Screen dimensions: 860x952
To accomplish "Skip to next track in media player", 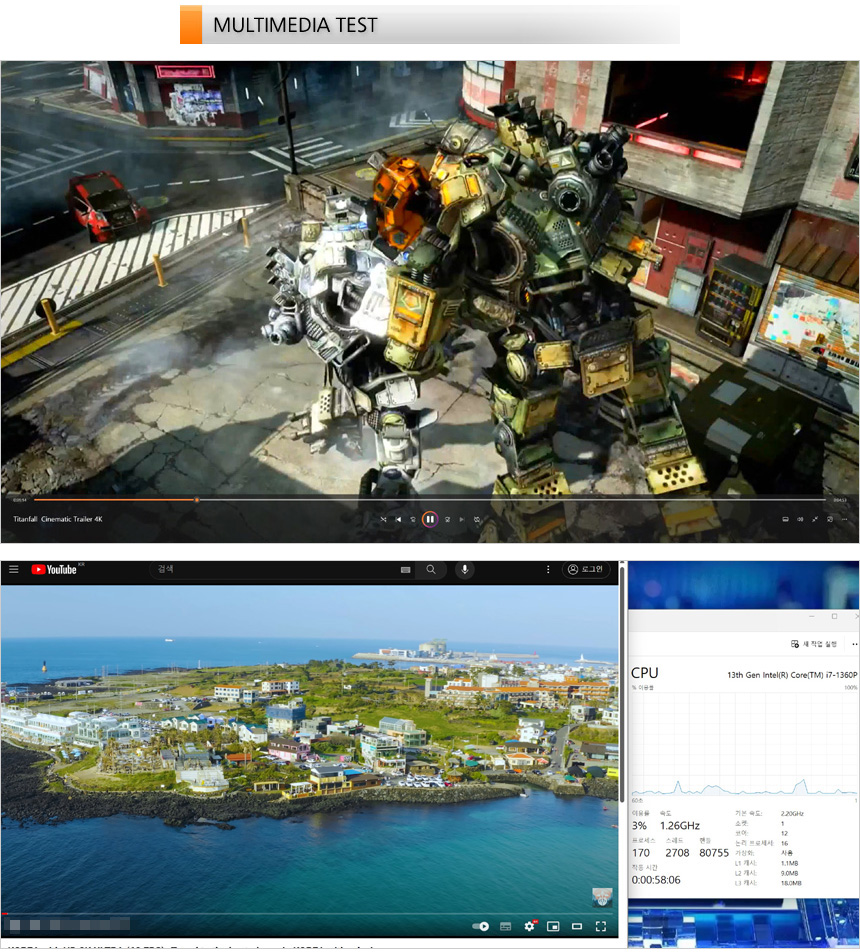I will [x=462, y=519].
